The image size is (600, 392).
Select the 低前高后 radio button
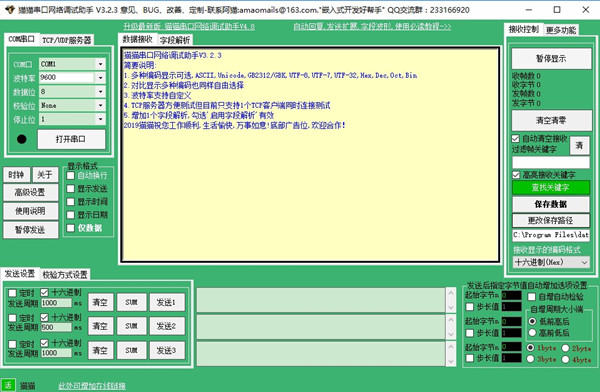(x=532, y=321)
